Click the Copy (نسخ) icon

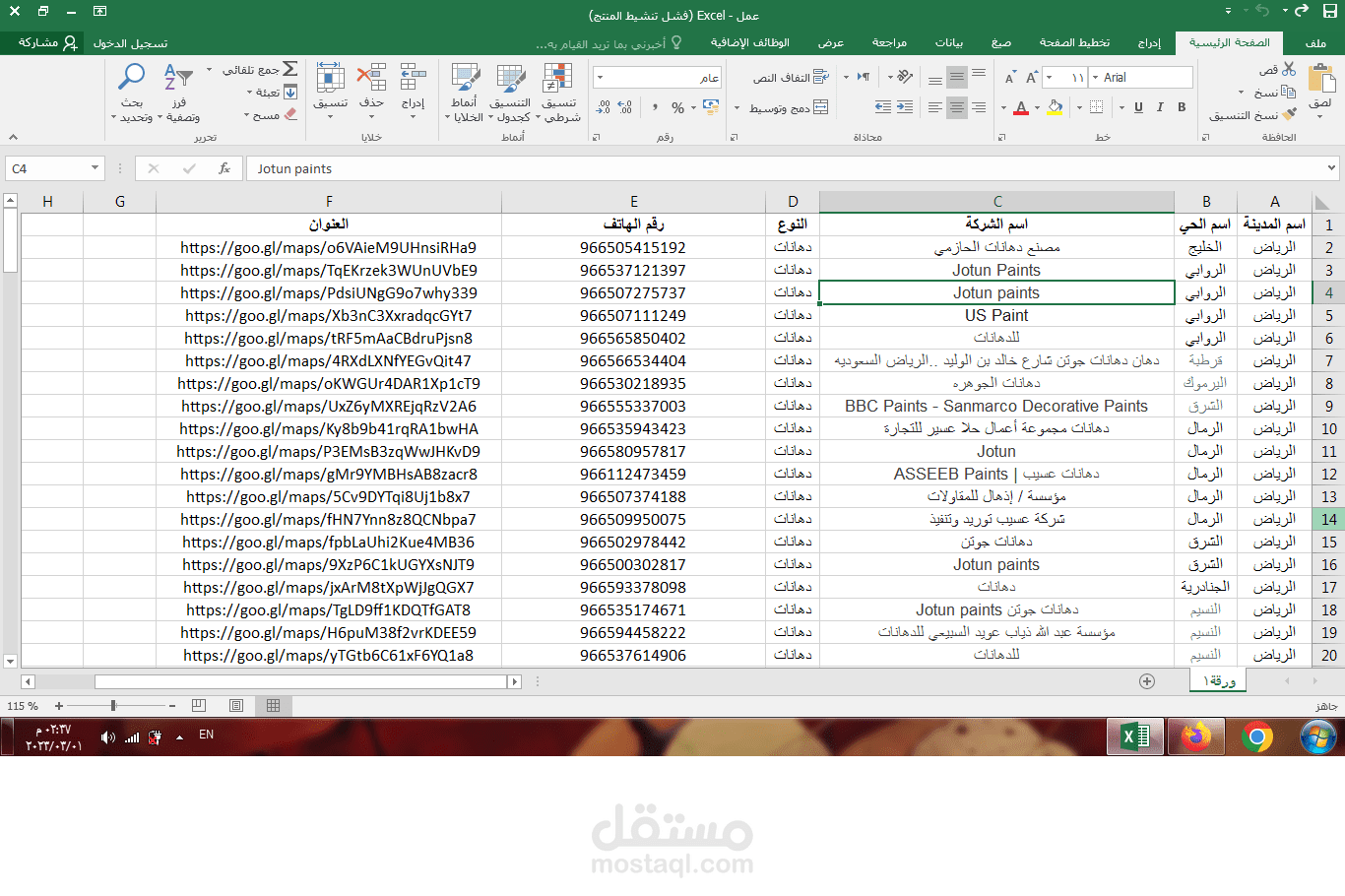click(x=1288, y=92)
